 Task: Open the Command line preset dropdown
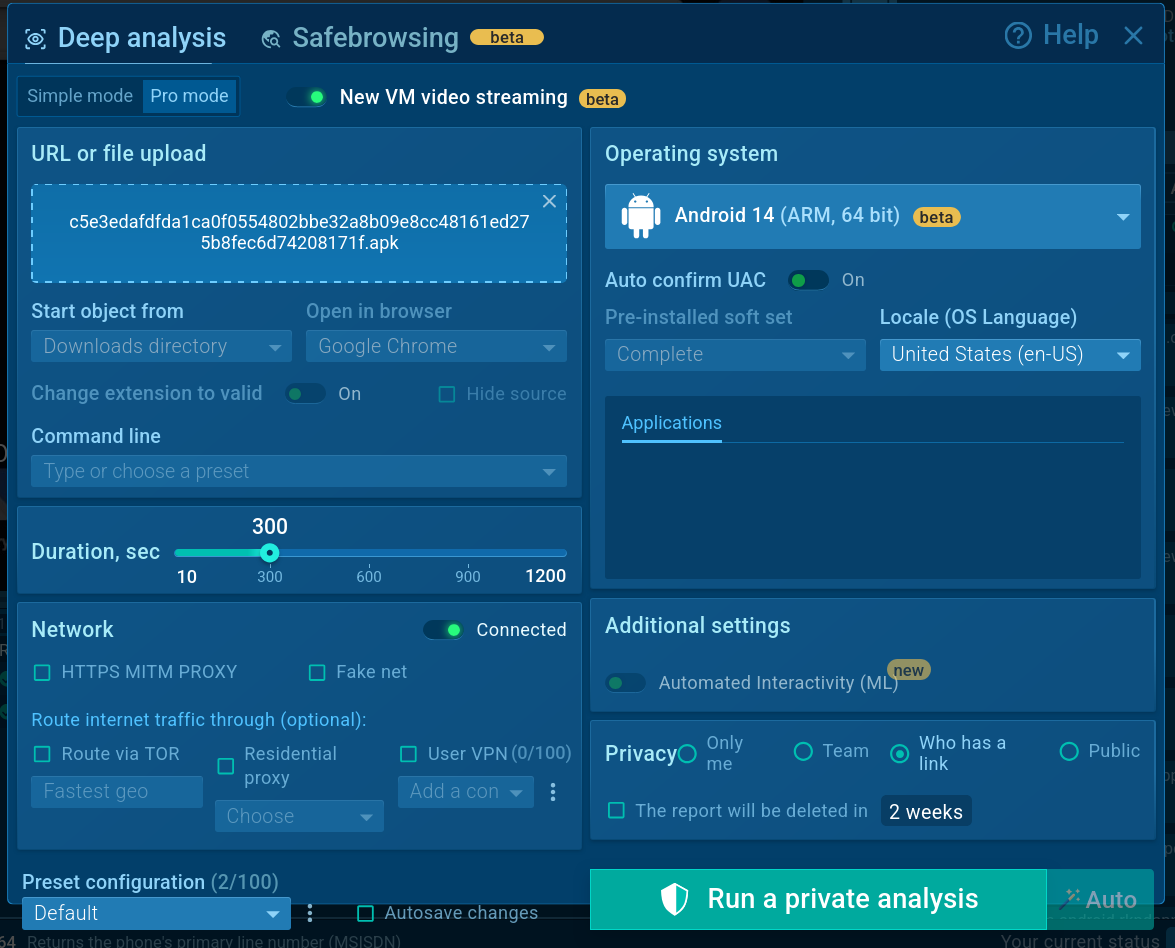[299, 471]
